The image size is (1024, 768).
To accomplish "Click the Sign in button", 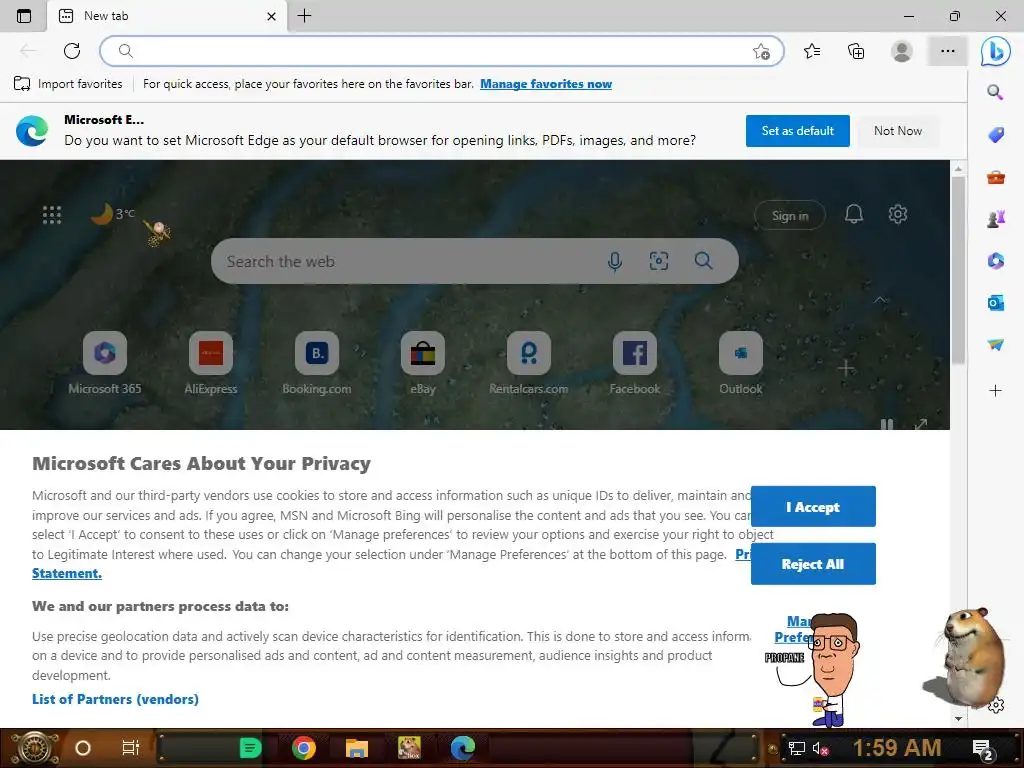I will (x=790, y=216).
